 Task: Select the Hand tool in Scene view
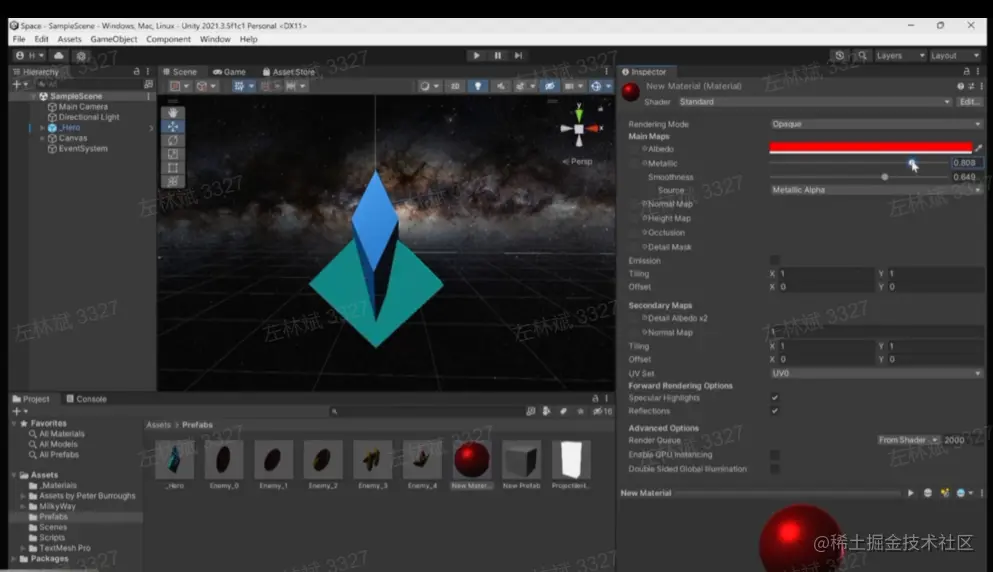(172, 113)
